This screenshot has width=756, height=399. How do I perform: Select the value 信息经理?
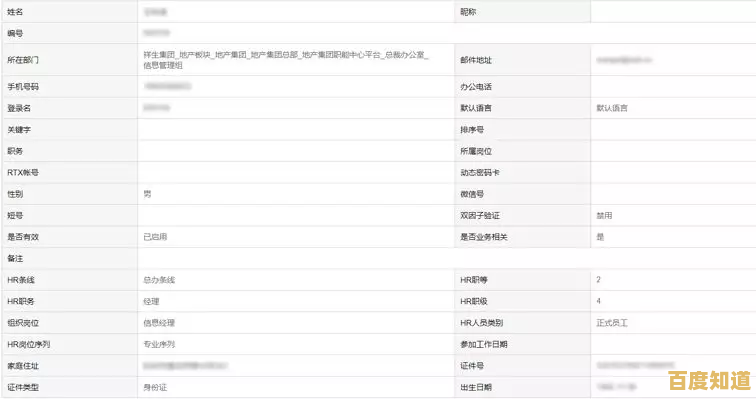(x=159, y=323)
